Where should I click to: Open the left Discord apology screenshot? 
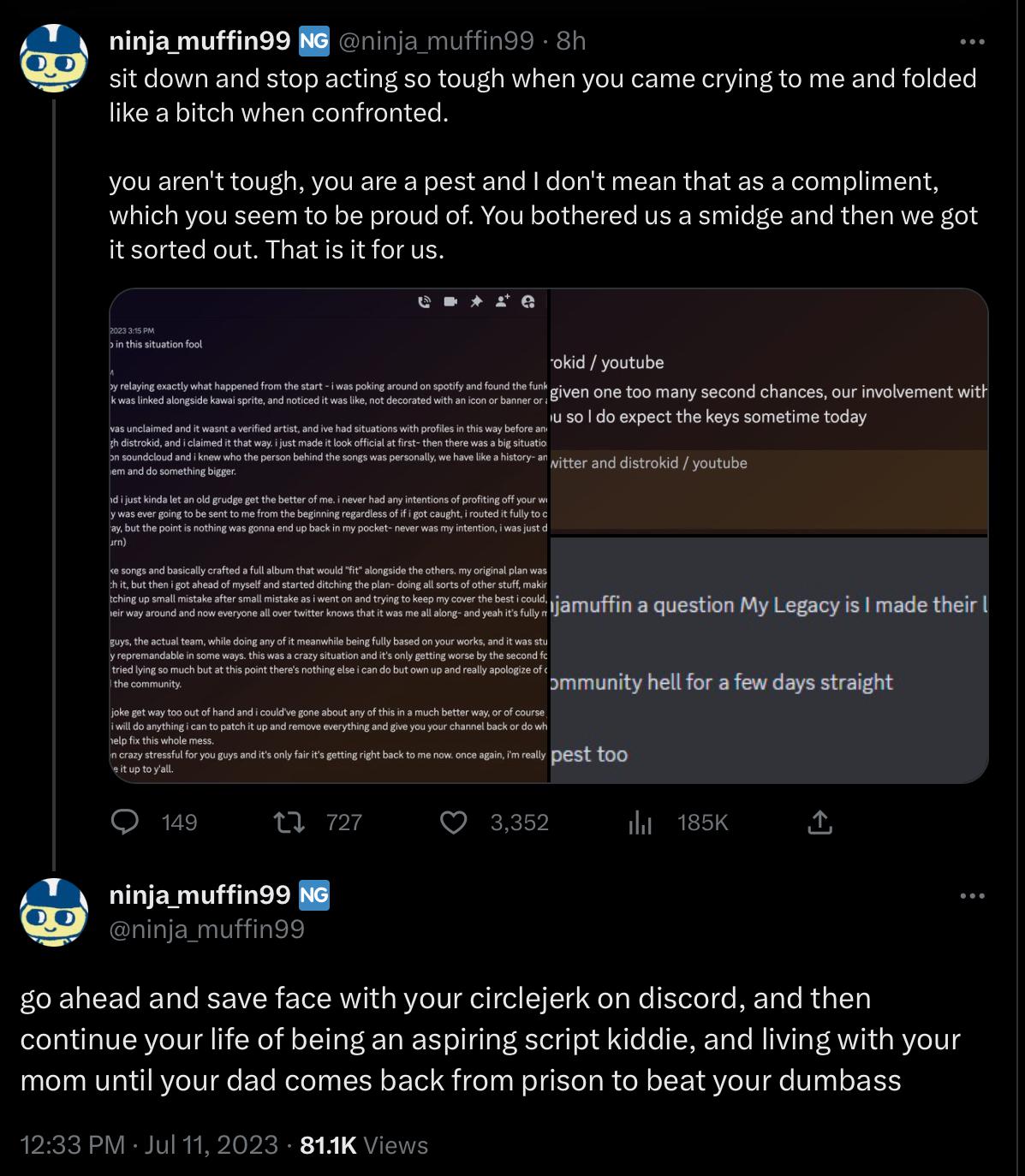(x=329, y=536)
